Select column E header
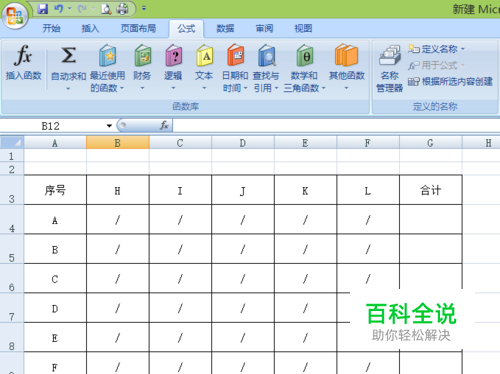Screen dimensions: 500x374 [x=305, y=143]
